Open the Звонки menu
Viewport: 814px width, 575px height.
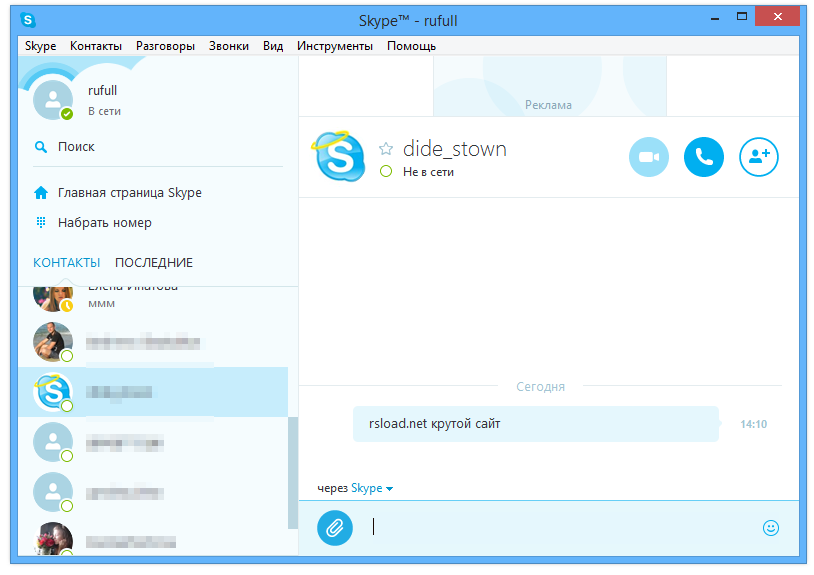click(228, 46)
